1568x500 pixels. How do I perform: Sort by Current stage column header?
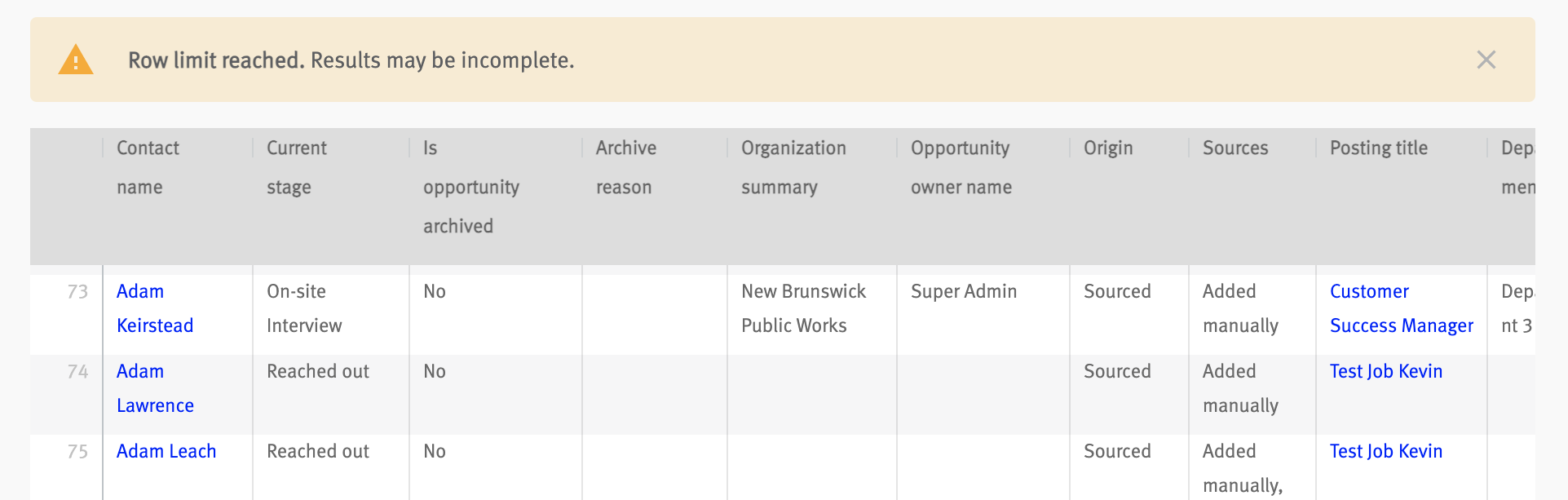point(296,167)
